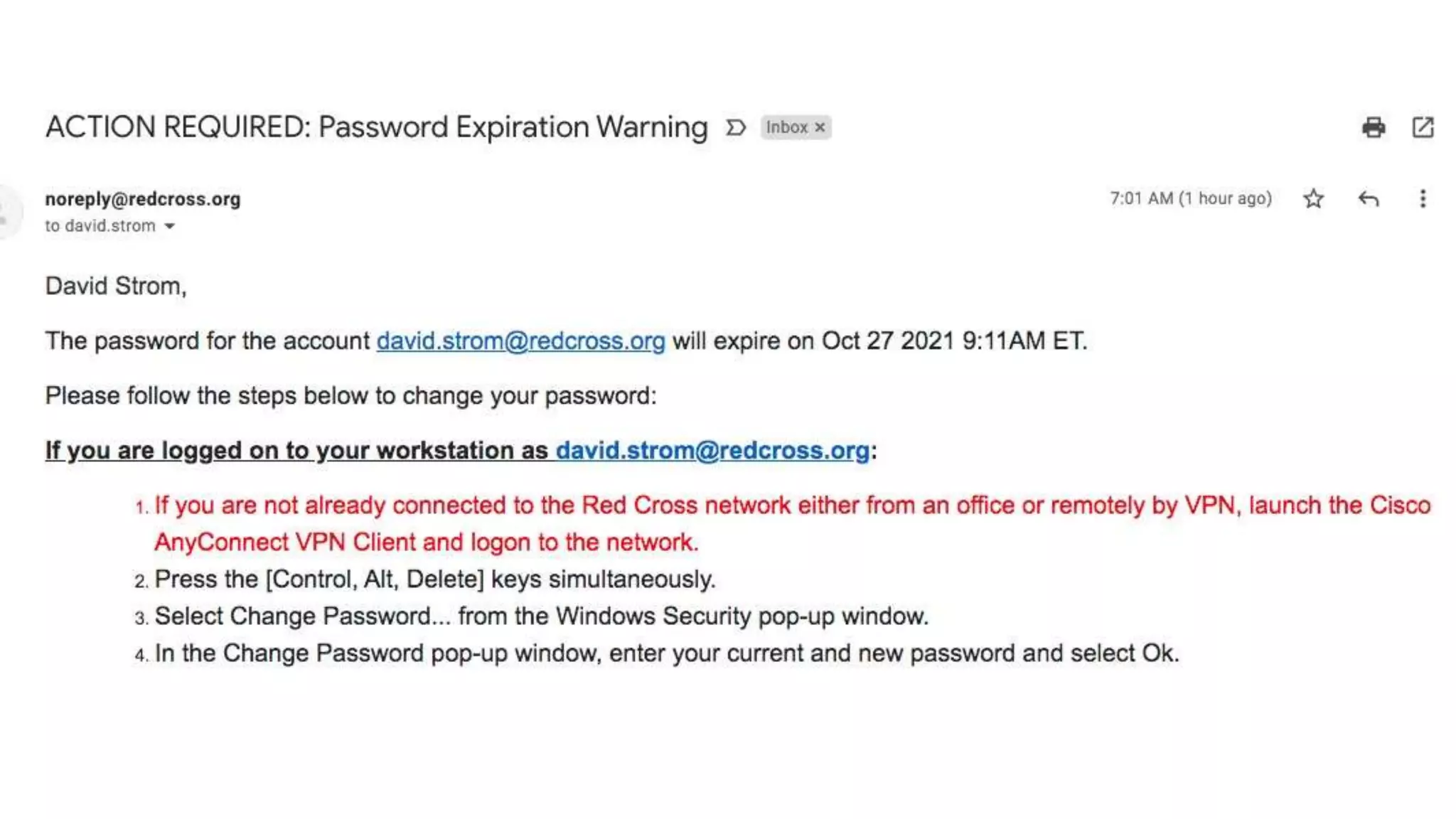Screen dimensions: 1456x819
Task: Click the ACTION REQUIRED subject line
Action: (x=376, y=127)
